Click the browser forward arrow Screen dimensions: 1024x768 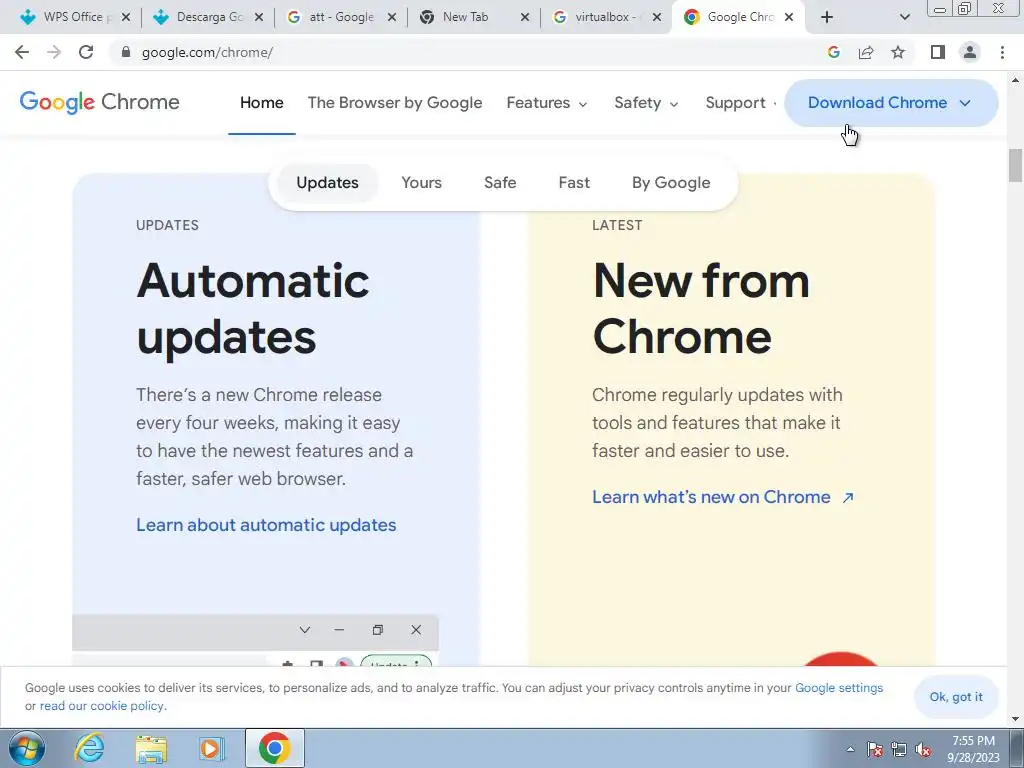pyautogui.click(x=54, y=52)
